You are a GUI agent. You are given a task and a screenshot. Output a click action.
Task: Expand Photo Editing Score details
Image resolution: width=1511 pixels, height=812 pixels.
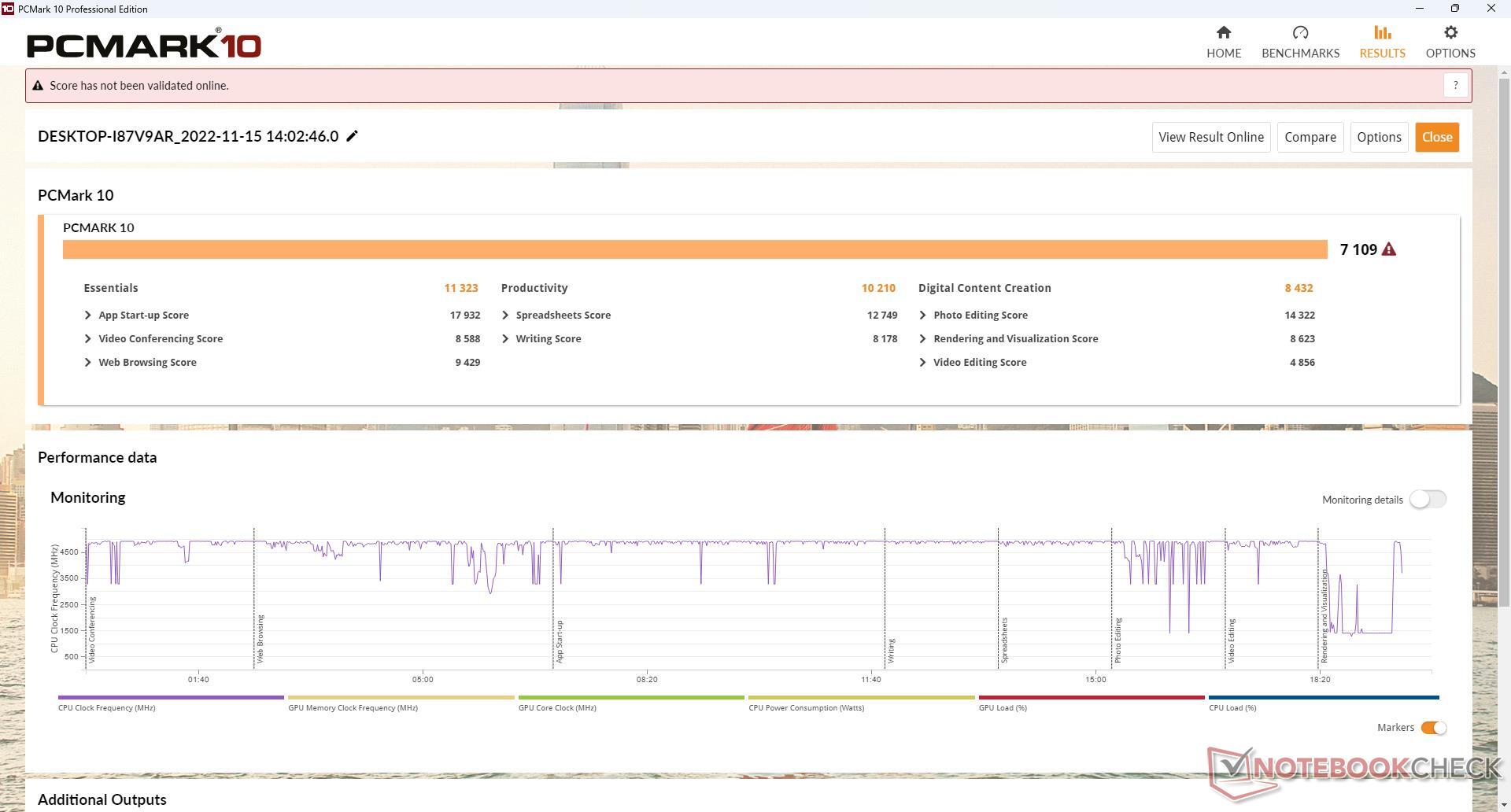[x=922, y=315]
